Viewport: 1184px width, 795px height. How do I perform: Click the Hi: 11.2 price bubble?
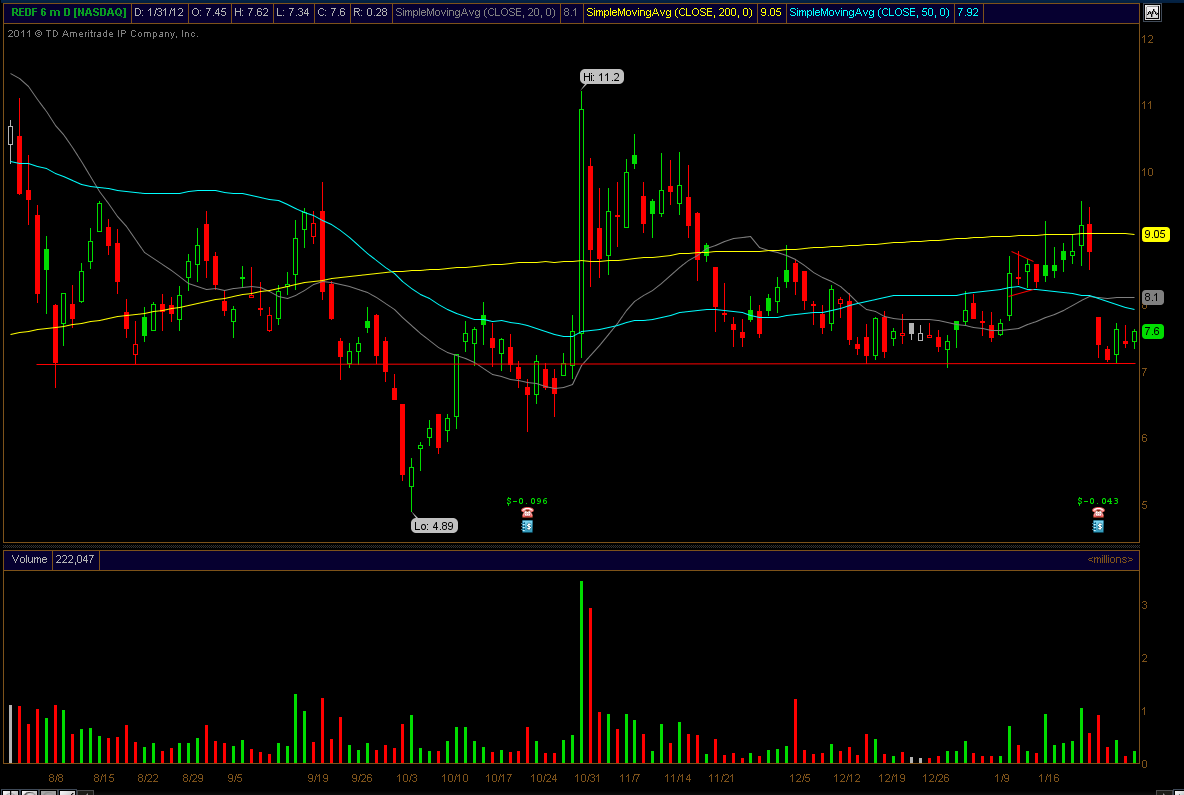pos(602,77)
